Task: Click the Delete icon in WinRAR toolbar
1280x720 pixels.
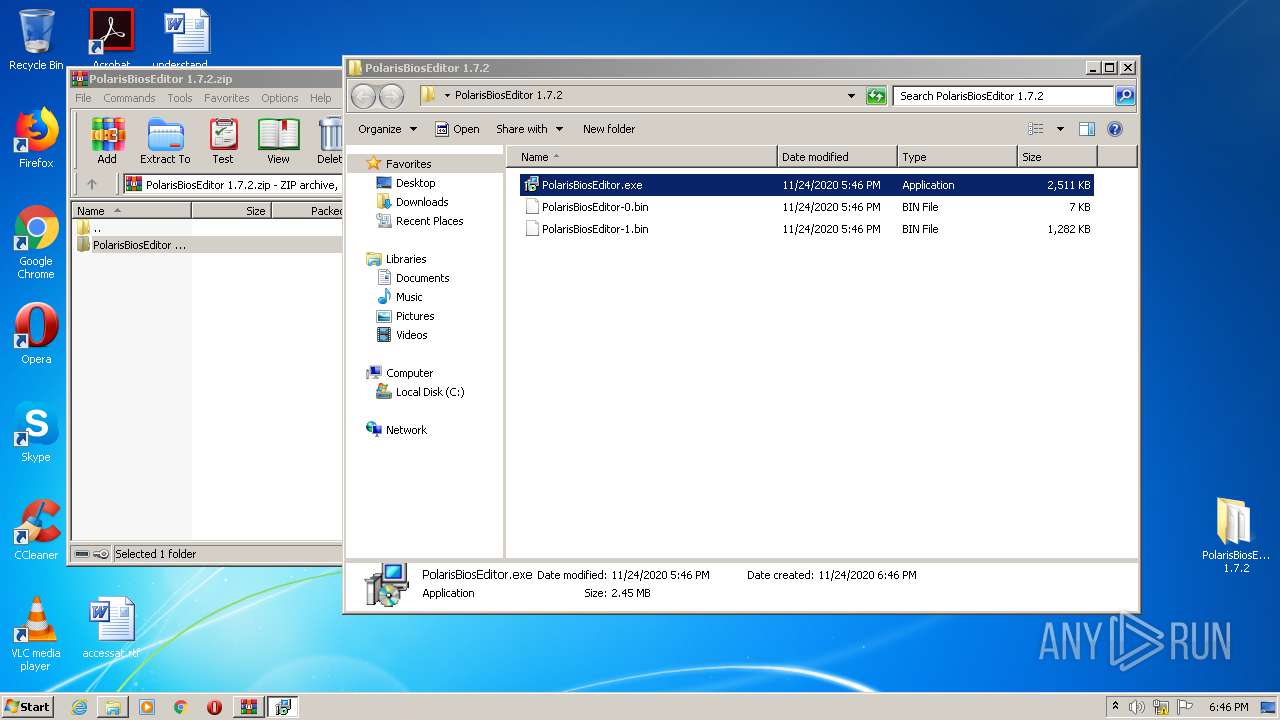Action: click(x=329, y=141)
